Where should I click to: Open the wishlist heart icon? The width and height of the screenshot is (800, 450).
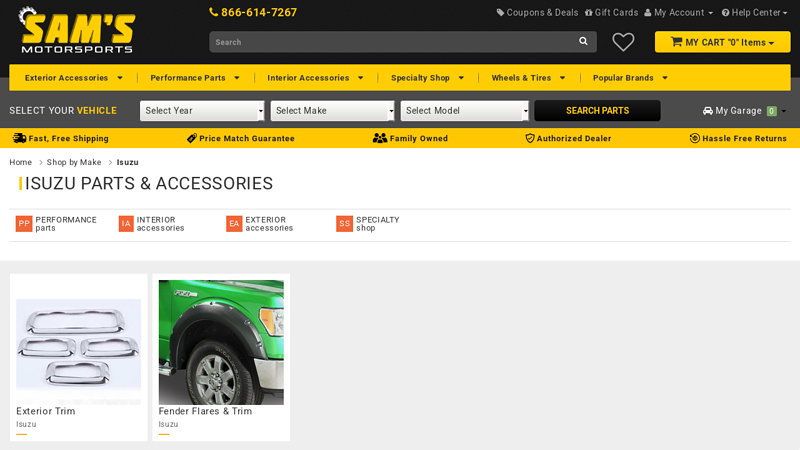tap(623, 42)
